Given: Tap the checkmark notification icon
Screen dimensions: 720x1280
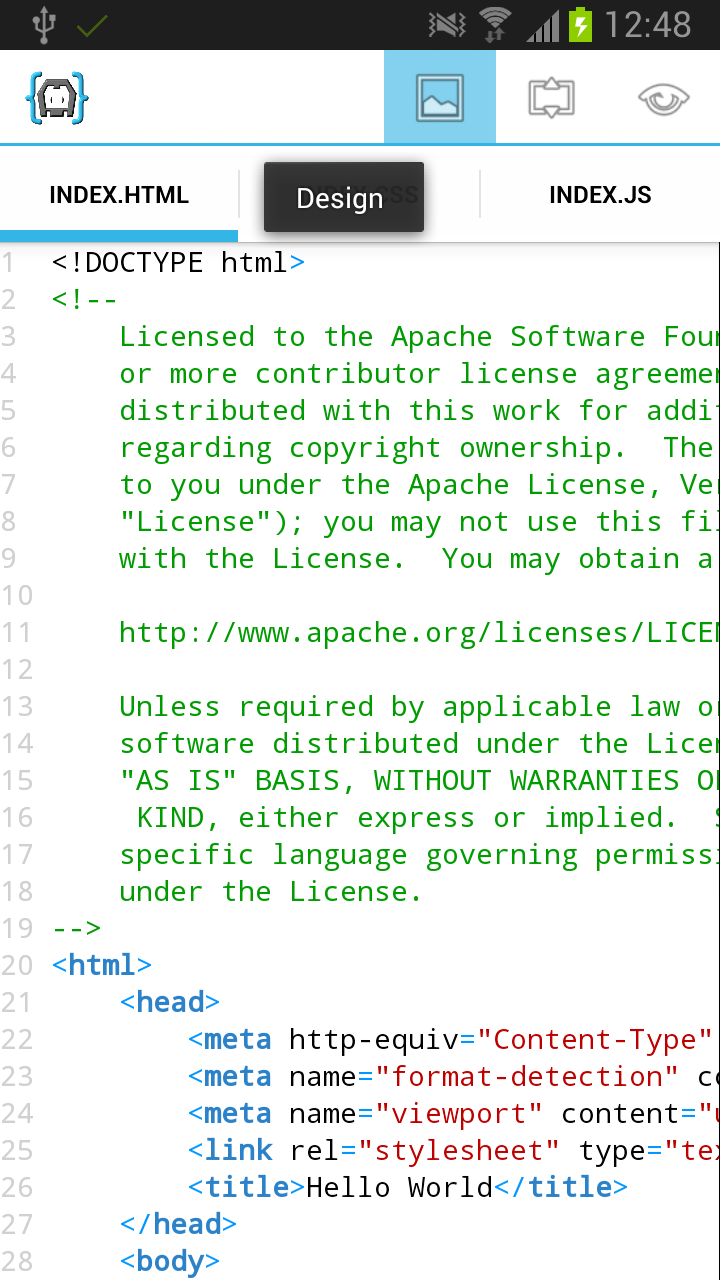Looking at the screenshot, I should click(x=92, y=25).
